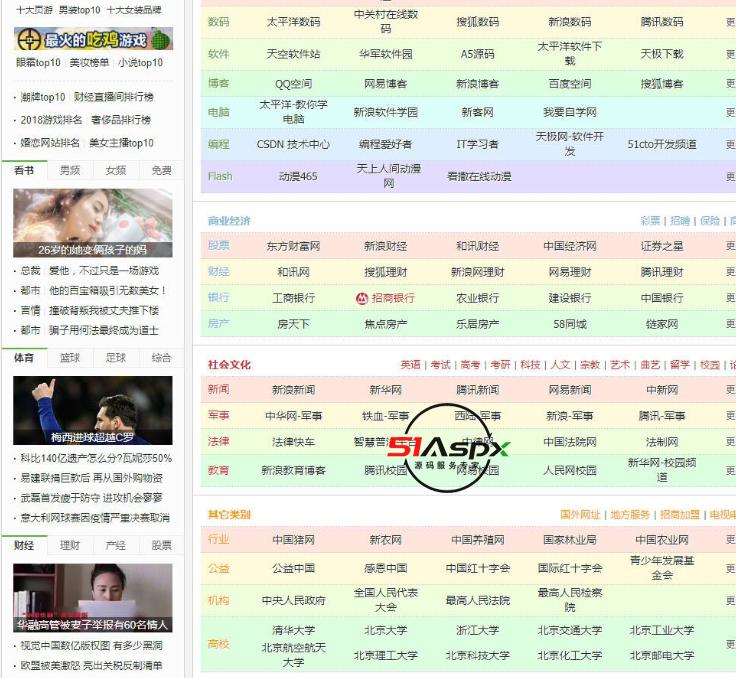Open 最高人民法院 link
The height and width of the screenshot is (678, 736).
[x=477, y=601]
